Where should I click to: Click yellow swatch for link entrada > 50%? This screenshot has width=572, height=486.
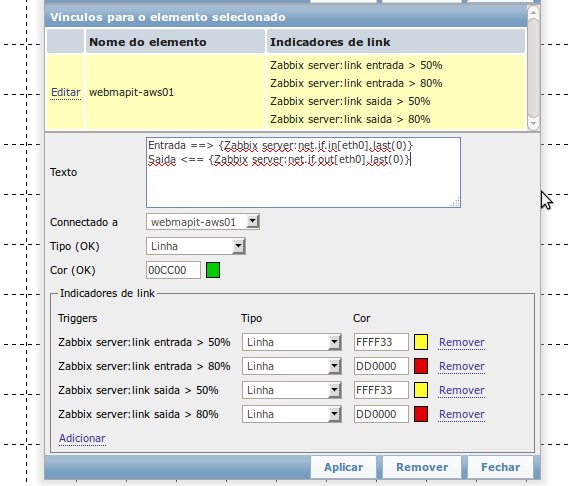pos(421,342)
